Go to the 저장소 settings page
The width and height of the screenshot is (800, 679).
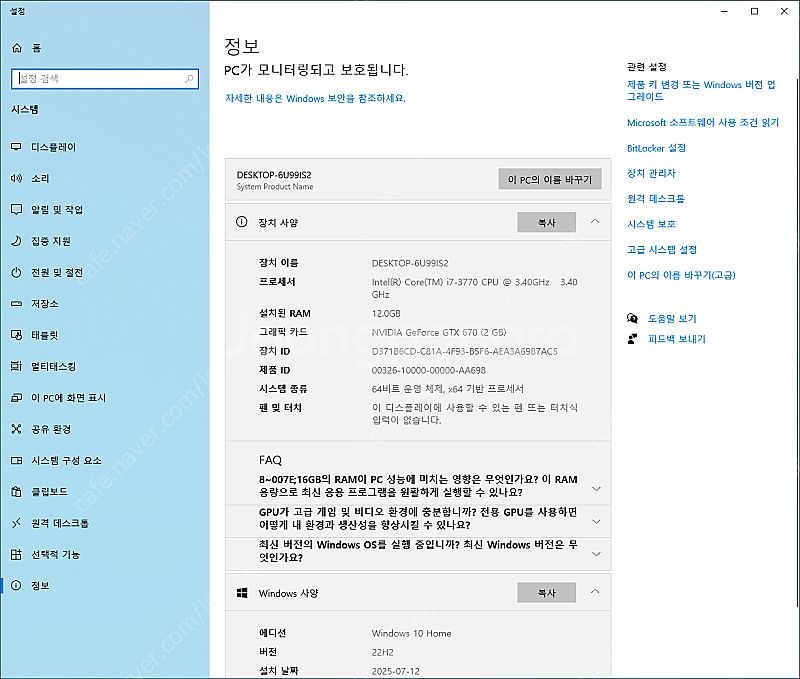[105, 304]
